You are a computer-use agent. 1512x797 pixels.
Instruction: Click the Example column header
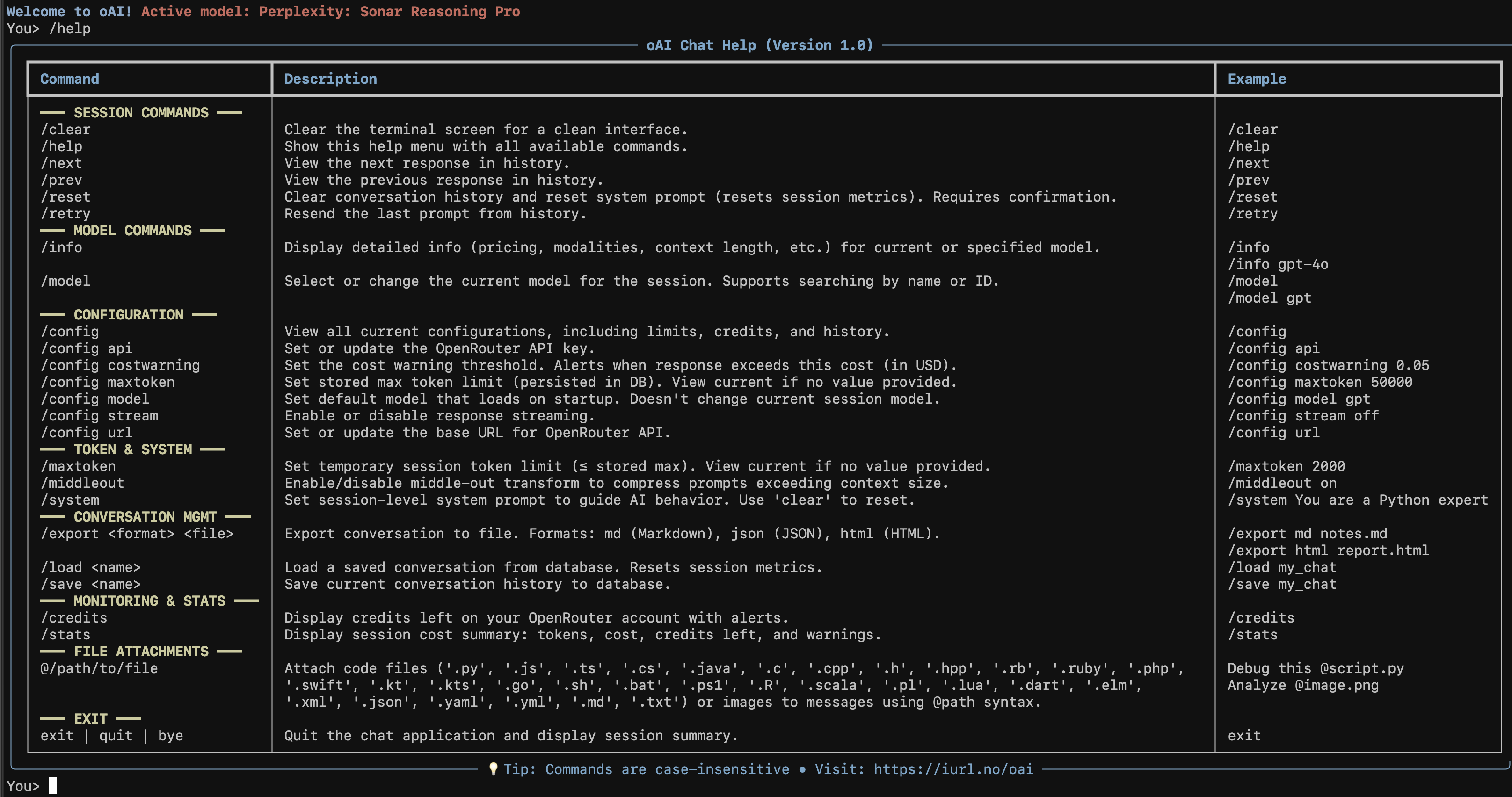tap(1256, 79)
